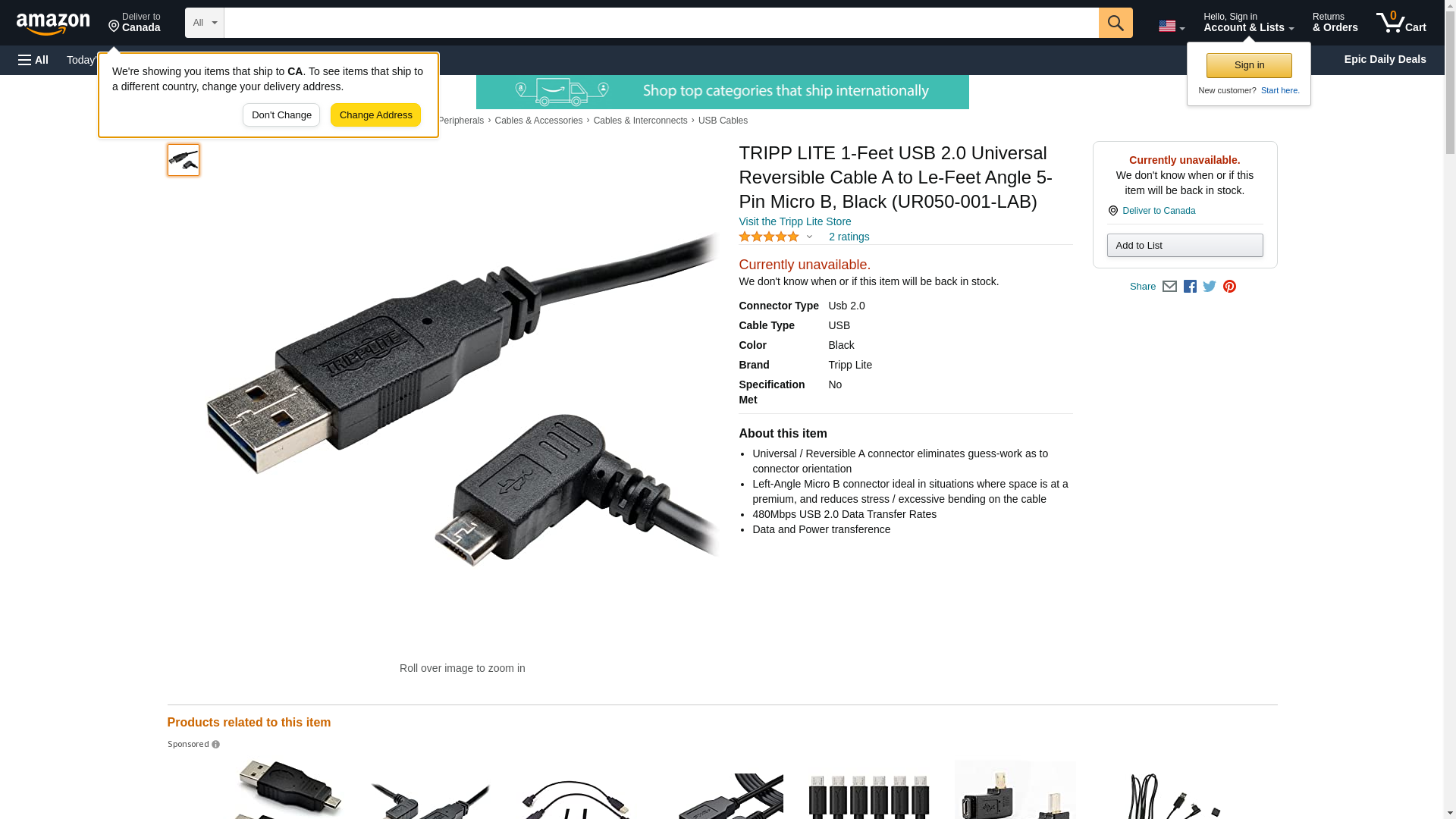Open the 2 ratings link
This screenshot has height=819, width=1456.
click(849, 237)
